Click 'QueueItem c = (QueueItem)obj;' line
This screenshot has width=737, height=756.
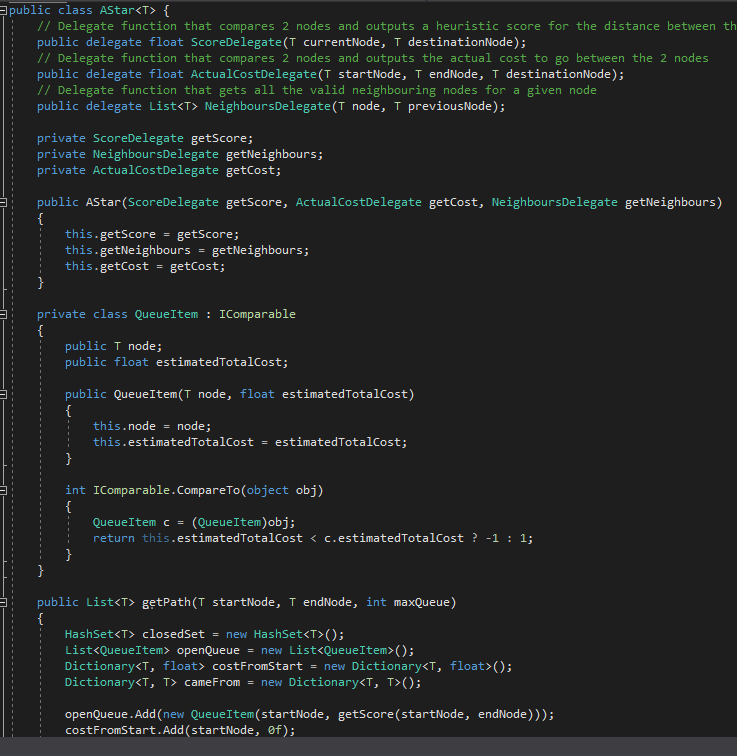(194, 522)
